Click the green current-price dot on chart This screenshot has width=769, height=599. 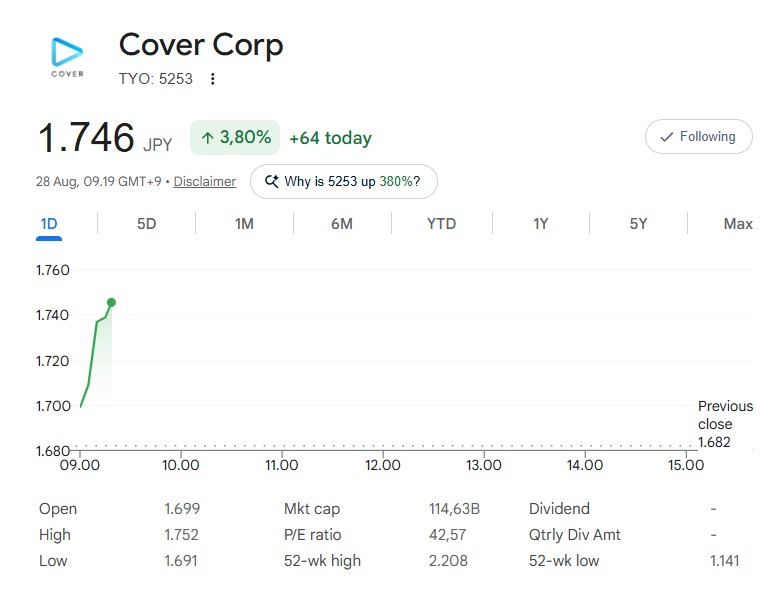(111, 302)
